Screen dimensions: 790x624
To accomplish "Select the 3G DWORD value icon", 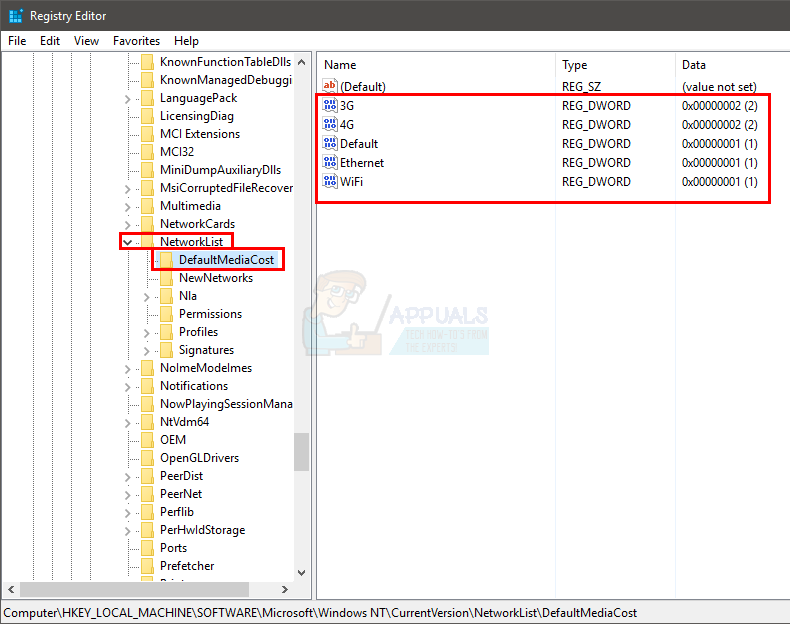I will click(330, 105).
